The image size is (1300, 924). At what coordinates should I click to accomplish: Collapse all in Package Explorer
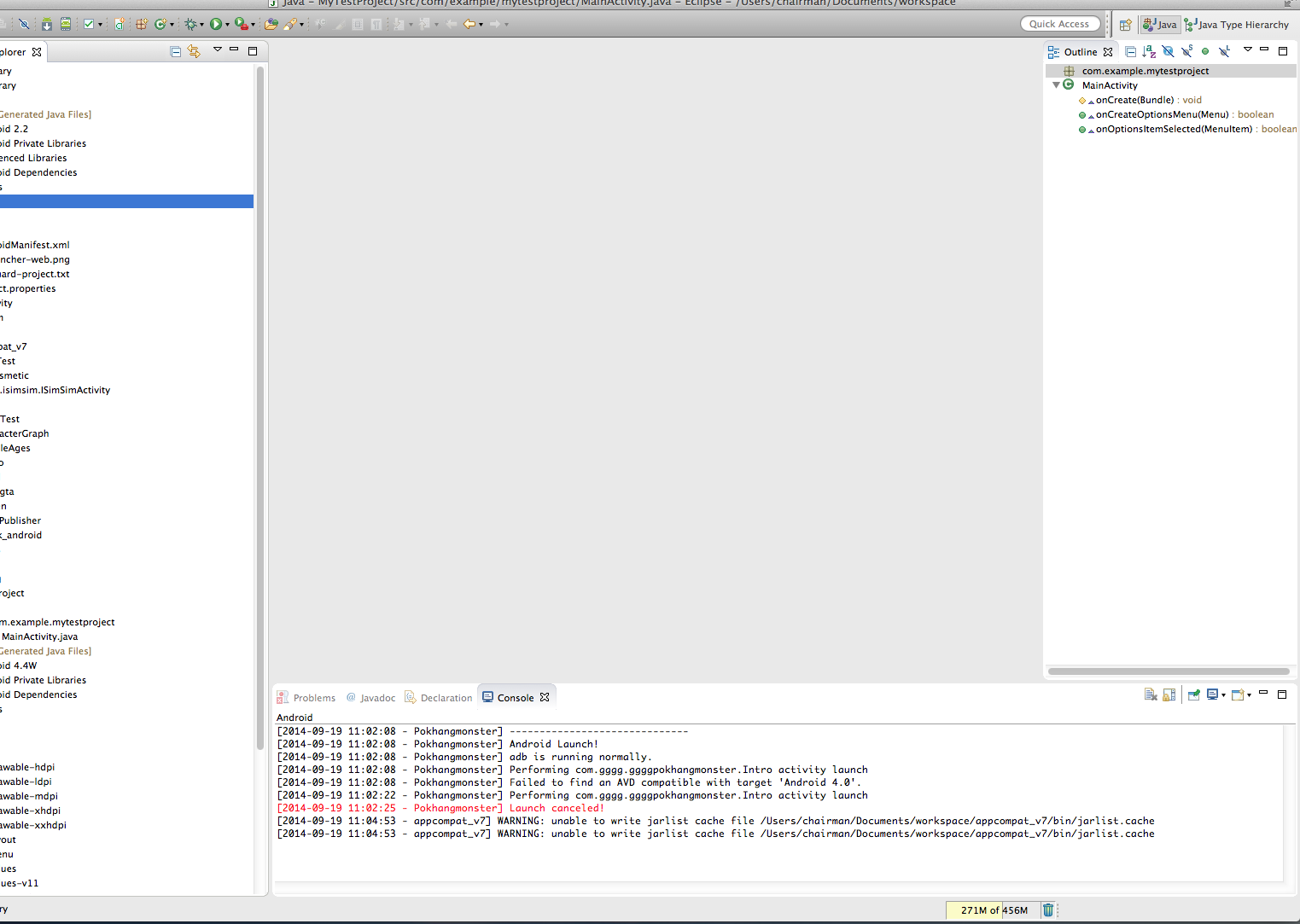pyautogui.click(x=175, y=51)
